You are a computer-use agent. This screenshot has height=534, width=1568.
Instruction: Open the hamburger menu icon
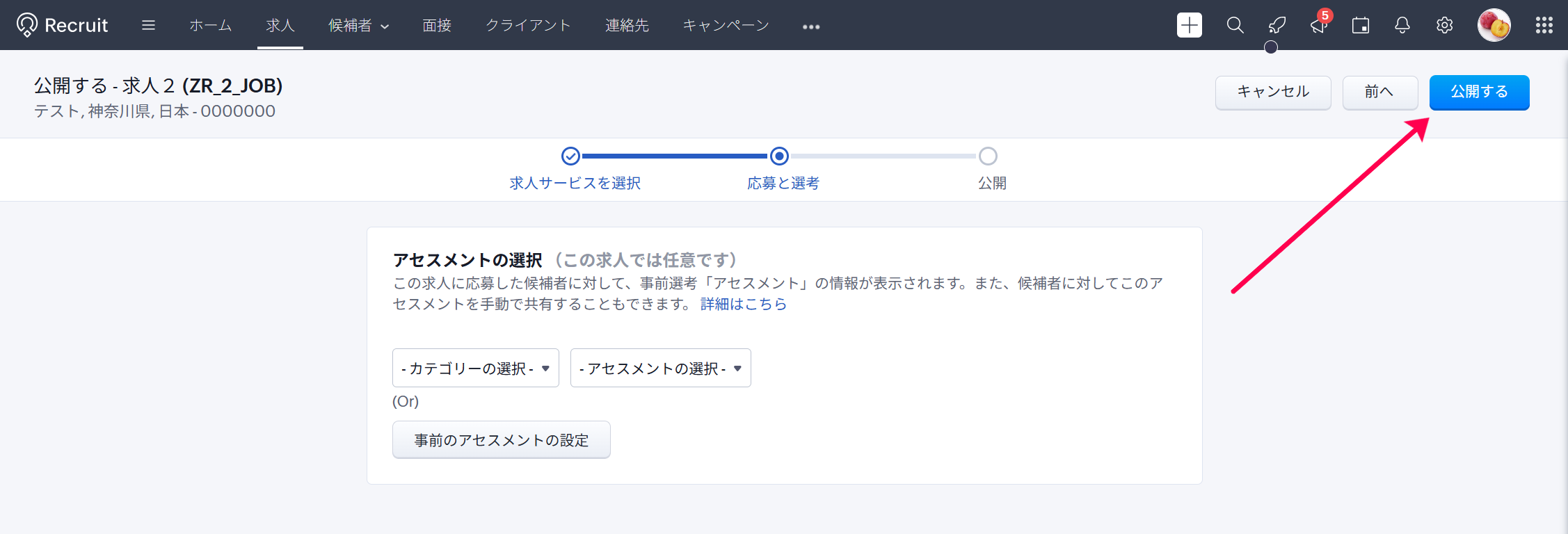148,25
